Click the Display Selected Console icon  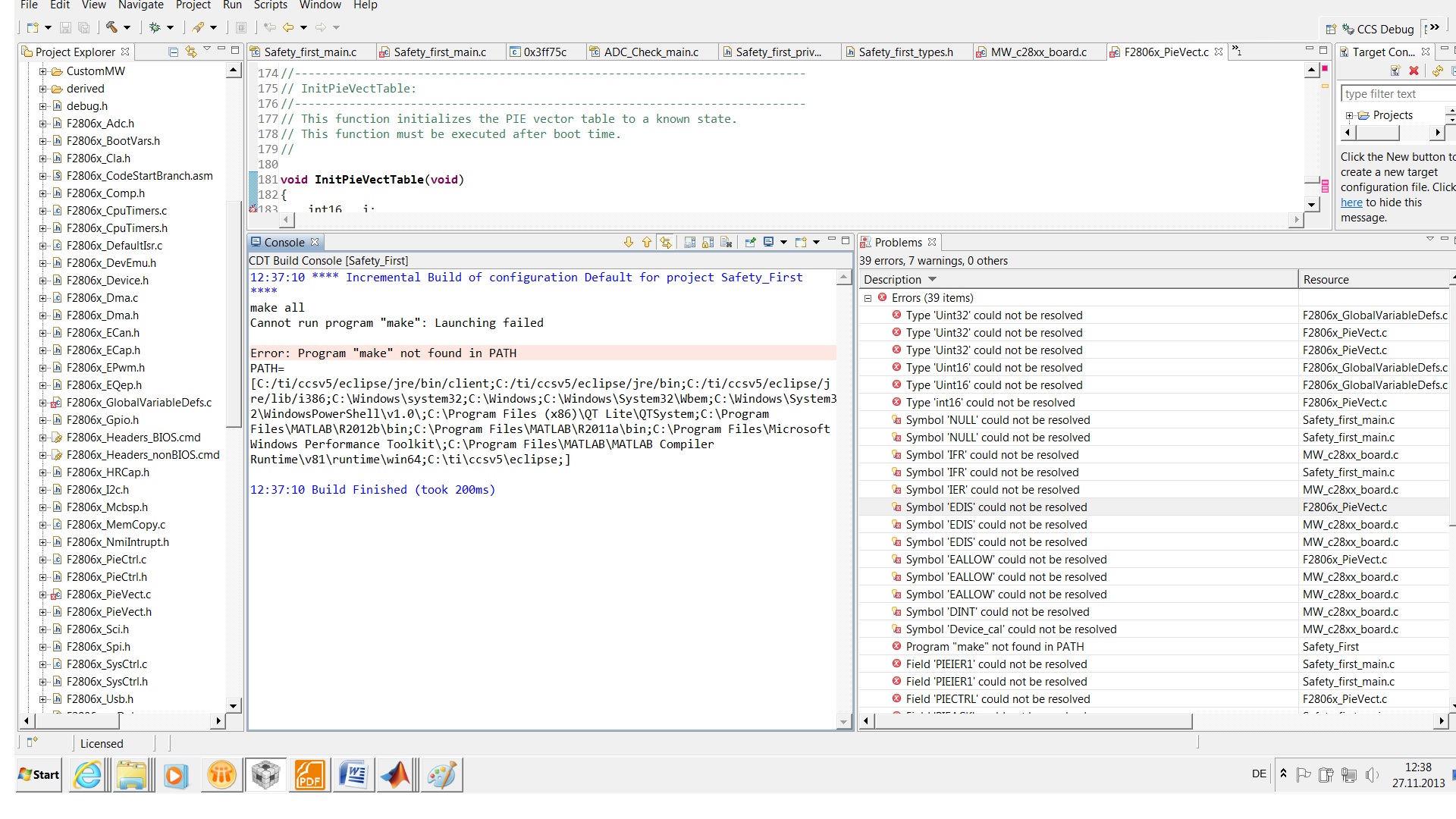coord(768,242)
